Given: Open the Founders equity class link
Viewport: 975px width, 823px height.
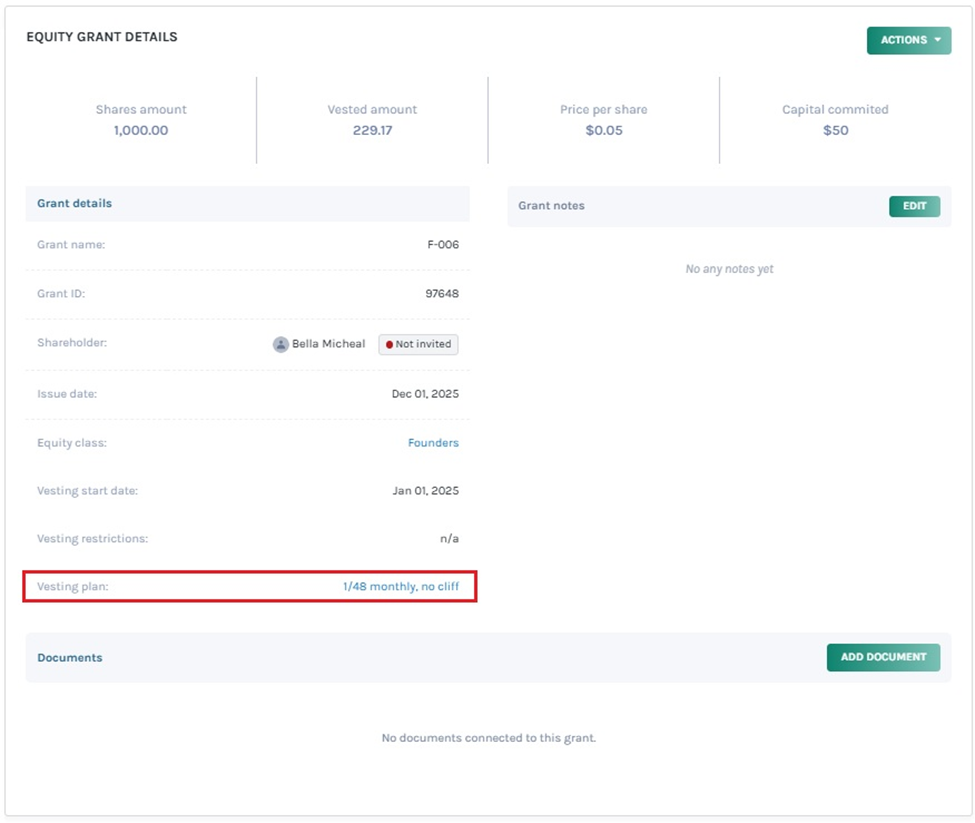Looking at the screenshot, I should [433, 443].
